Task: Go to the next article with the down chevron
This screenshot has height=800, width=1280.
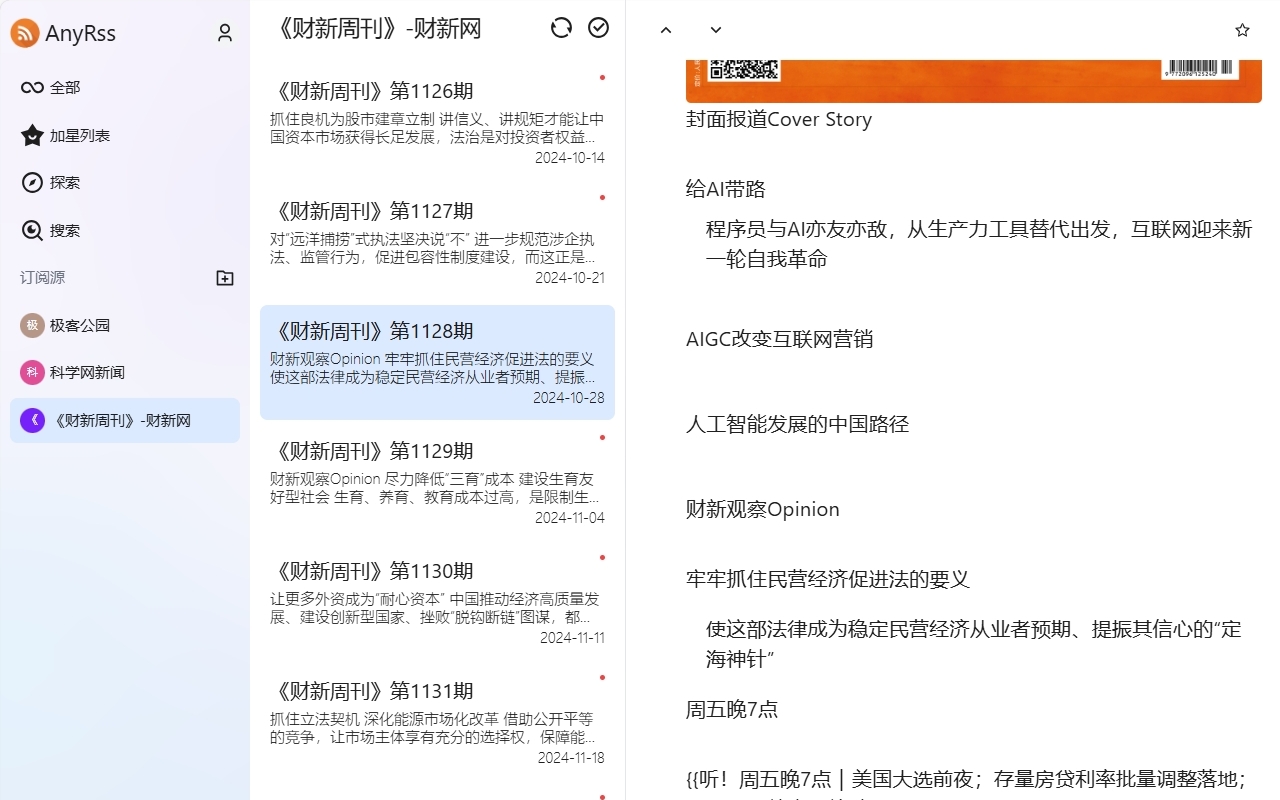Action: tap(716, 31)
